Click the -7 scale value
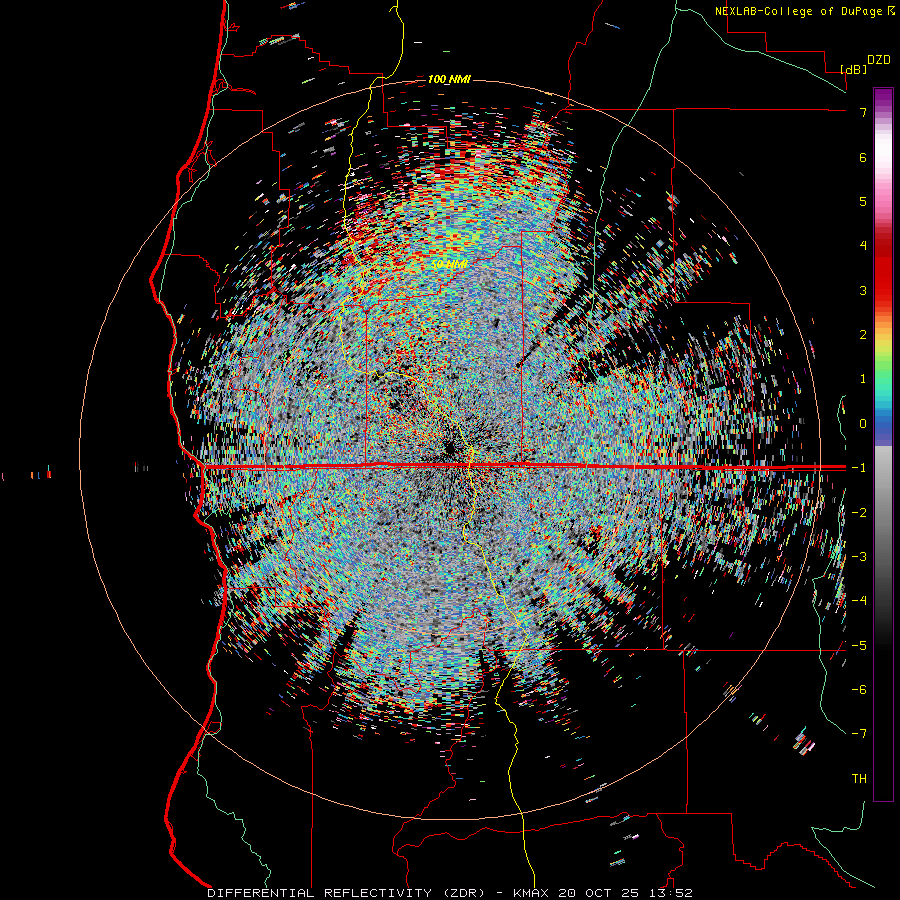The image size is (900, 900). pos(859,734)
